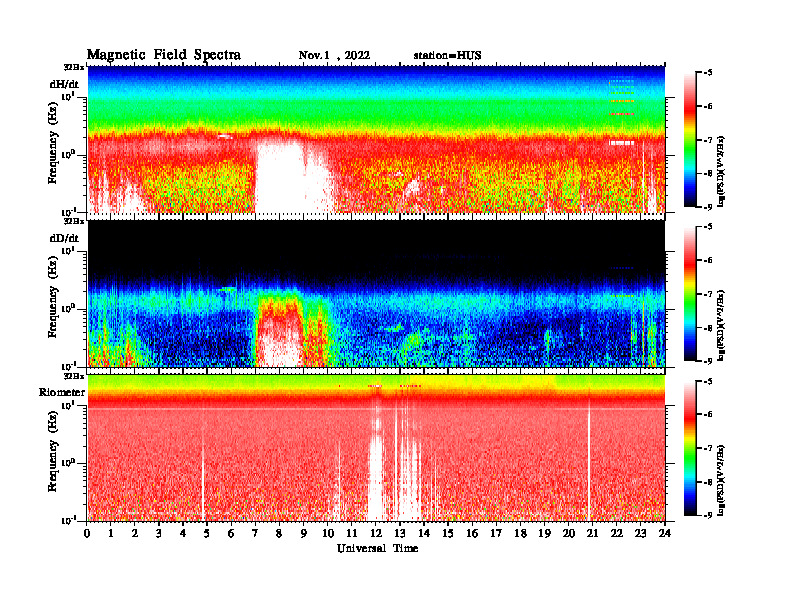This screenshot has height=612, width=792.
Task: Select the 'dH/dt' panel label
Action: (x=64, y=84)
